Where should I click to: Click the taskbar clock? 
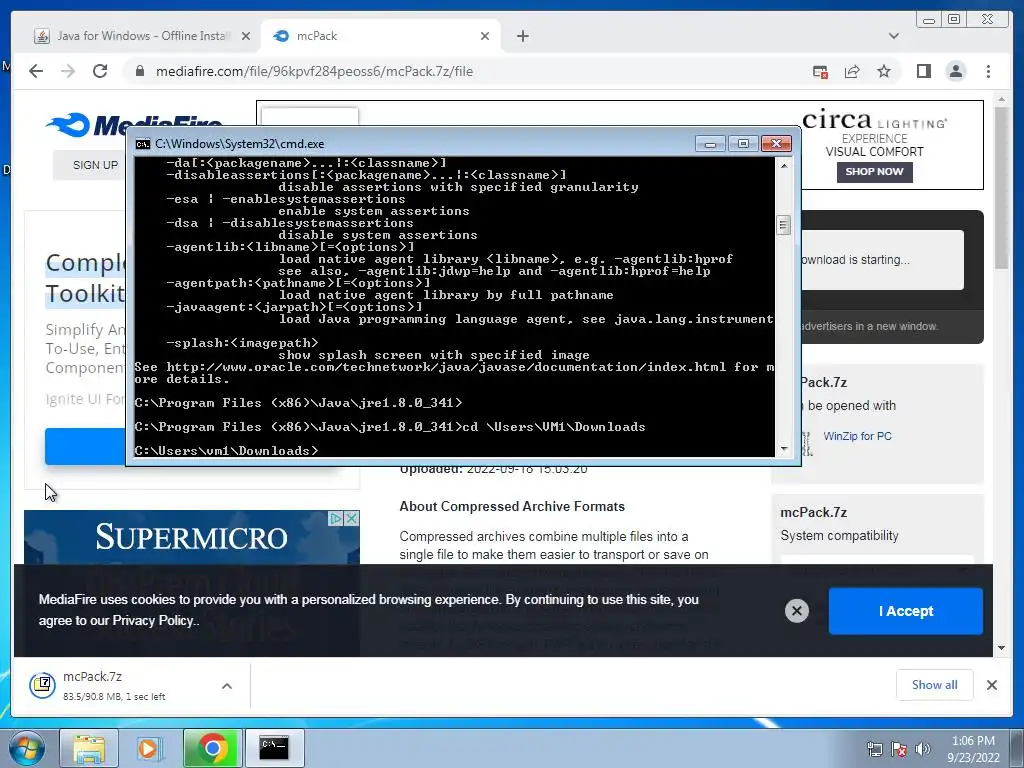point(973,749)
